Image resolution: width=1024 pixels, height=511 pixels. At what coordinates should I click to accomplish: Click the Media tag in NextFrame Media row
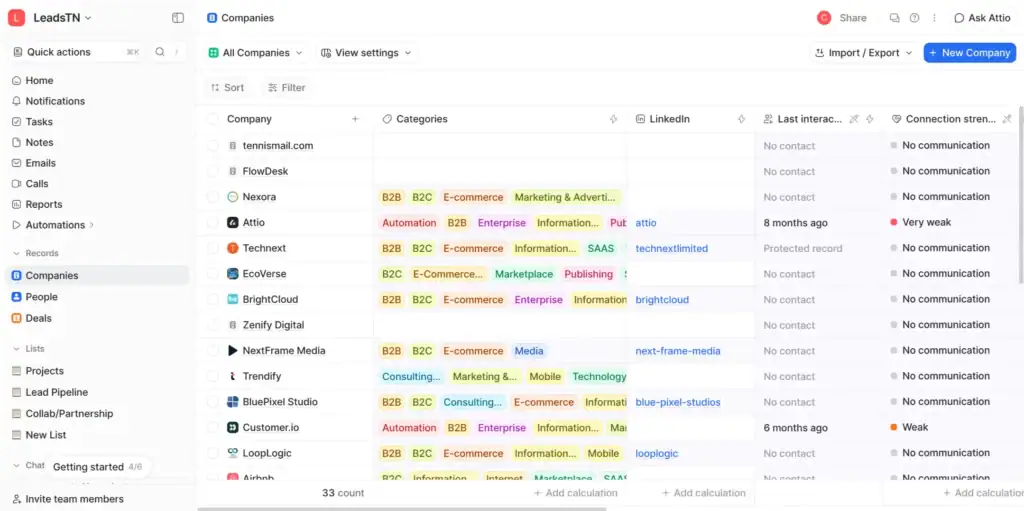(529, 351)
